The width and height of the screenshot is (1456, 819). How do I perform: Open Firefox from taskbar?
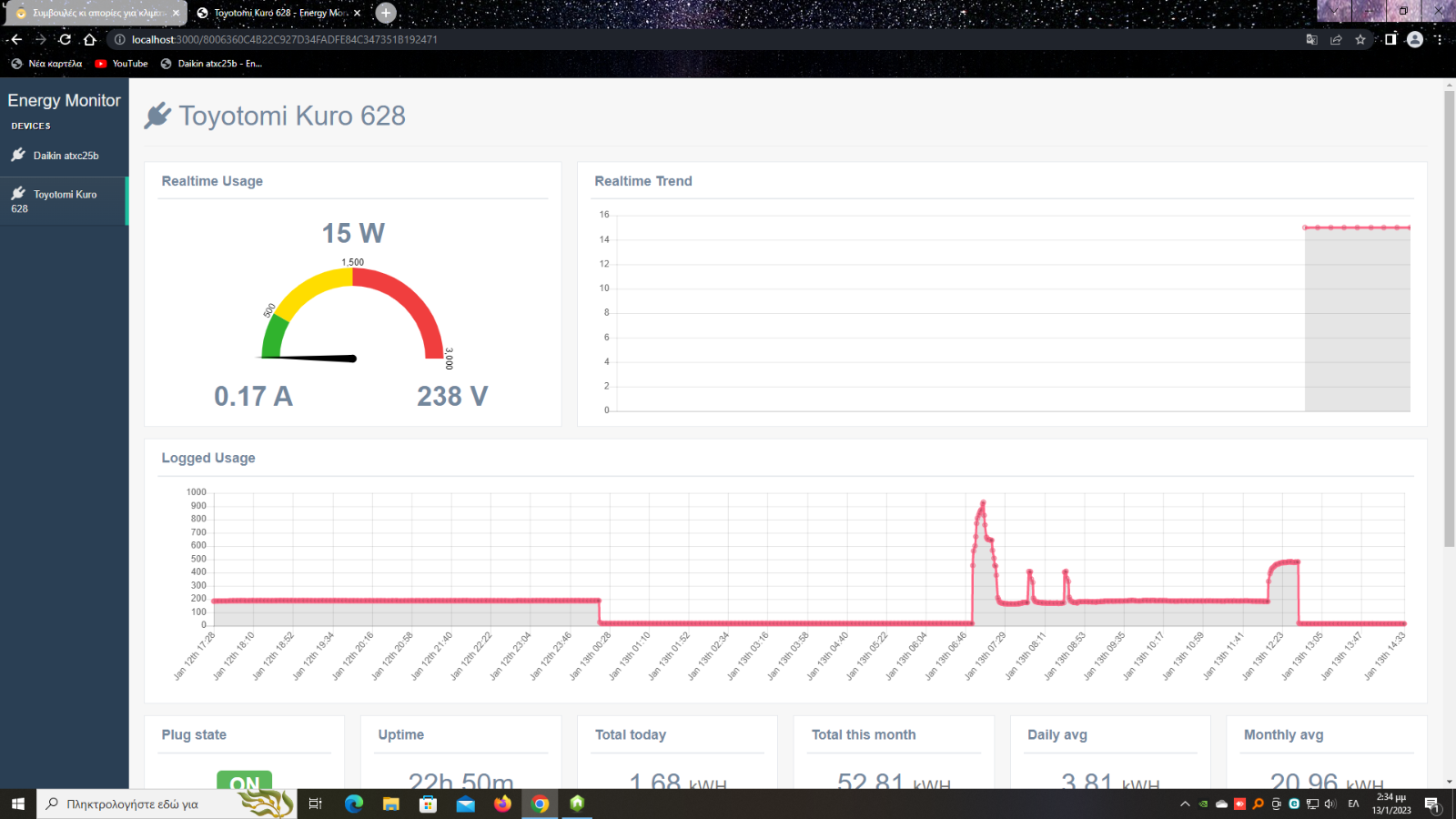[x=502, y=804]
